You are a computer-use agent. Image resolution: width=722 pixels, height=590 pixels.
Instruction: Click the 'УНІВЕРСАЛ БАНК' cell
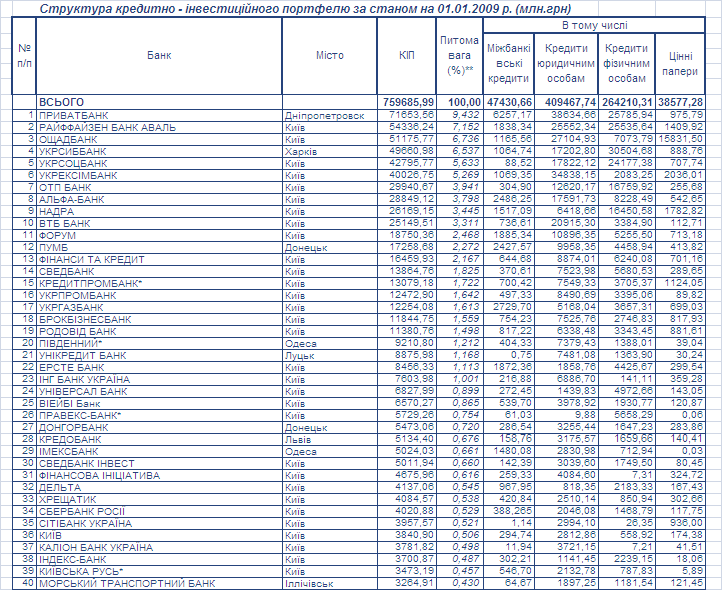(159, 391)
